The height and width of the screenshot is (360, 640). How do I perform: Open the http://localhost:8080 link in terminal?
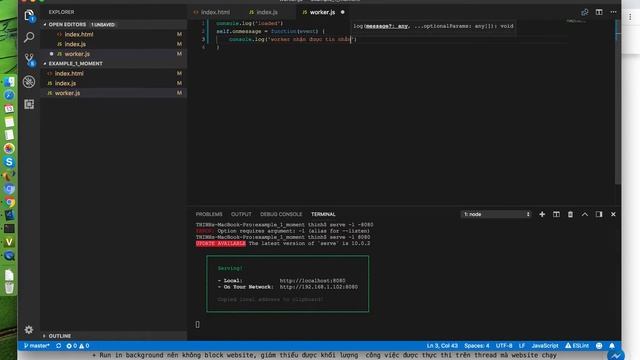coord(312,281)
